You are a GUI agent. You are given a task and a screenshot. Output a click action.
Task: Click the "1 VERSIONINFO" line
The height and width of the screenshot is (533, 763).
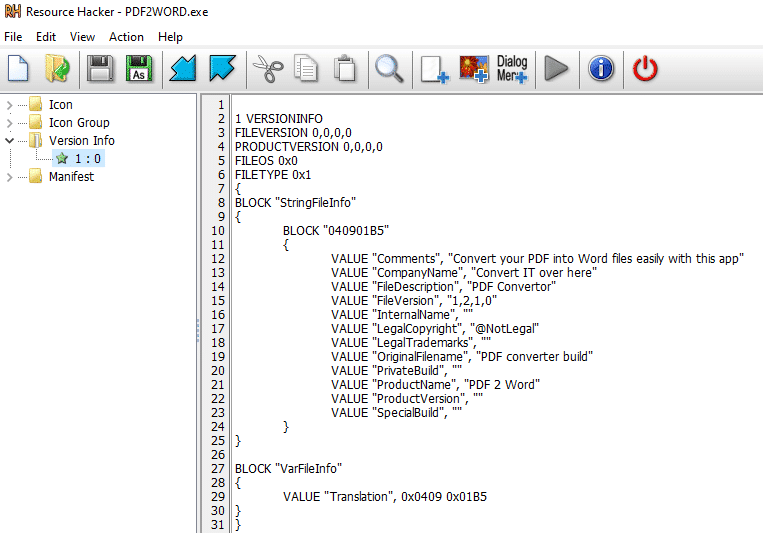[279, 119]
